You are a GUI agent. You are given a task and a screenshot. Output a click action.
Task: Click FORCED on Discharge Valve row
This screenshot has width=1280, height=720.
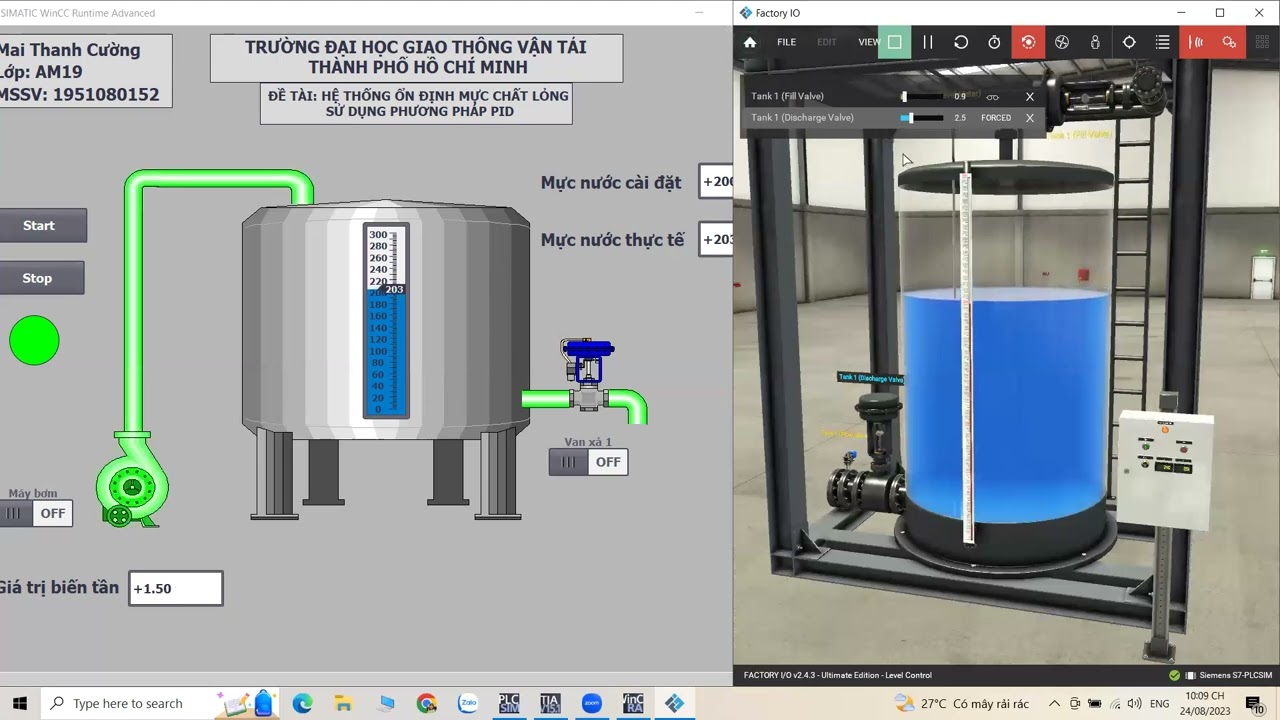coord(996,118)
